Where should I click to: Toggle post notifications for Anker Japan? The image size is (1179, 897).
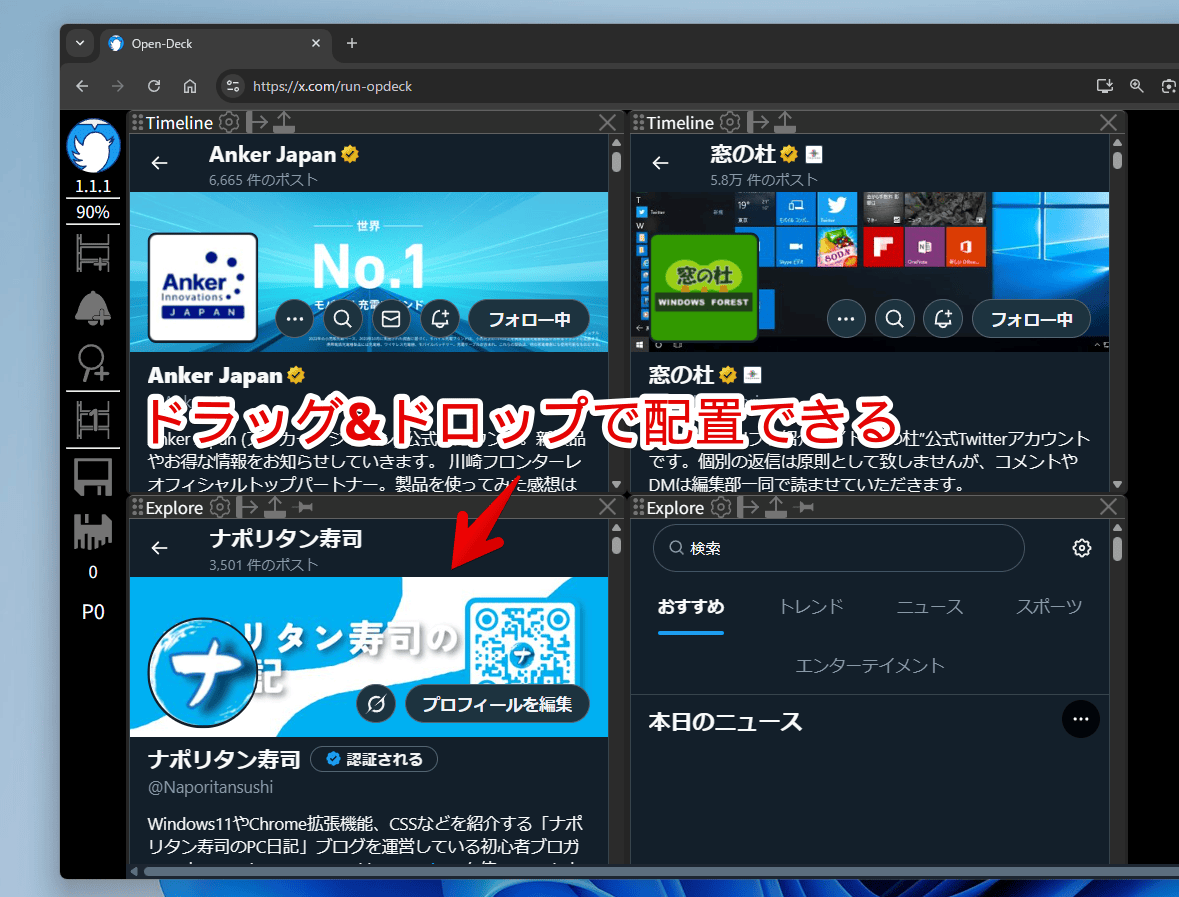[439, 319]
